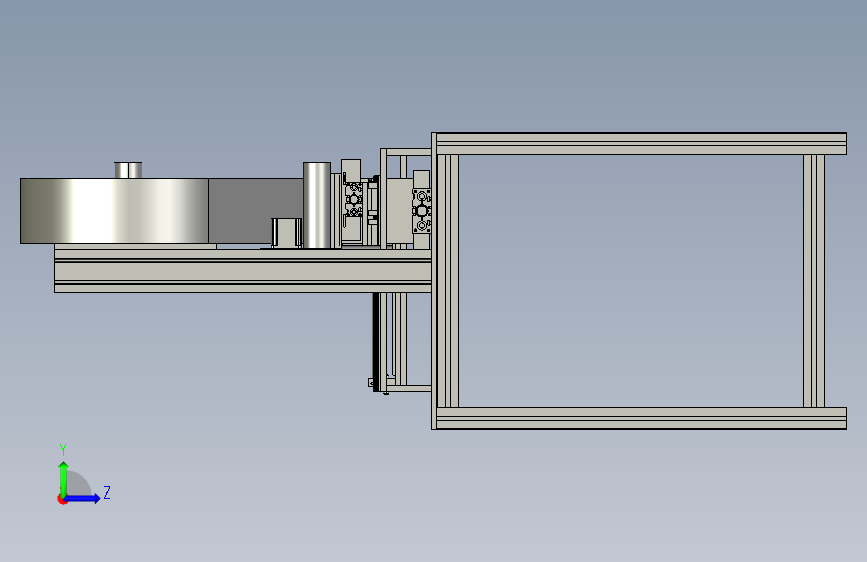This screenshot has width=867, height=562.
Task: Select the small cylinder atop the large drum
Action: coord(128,170)
